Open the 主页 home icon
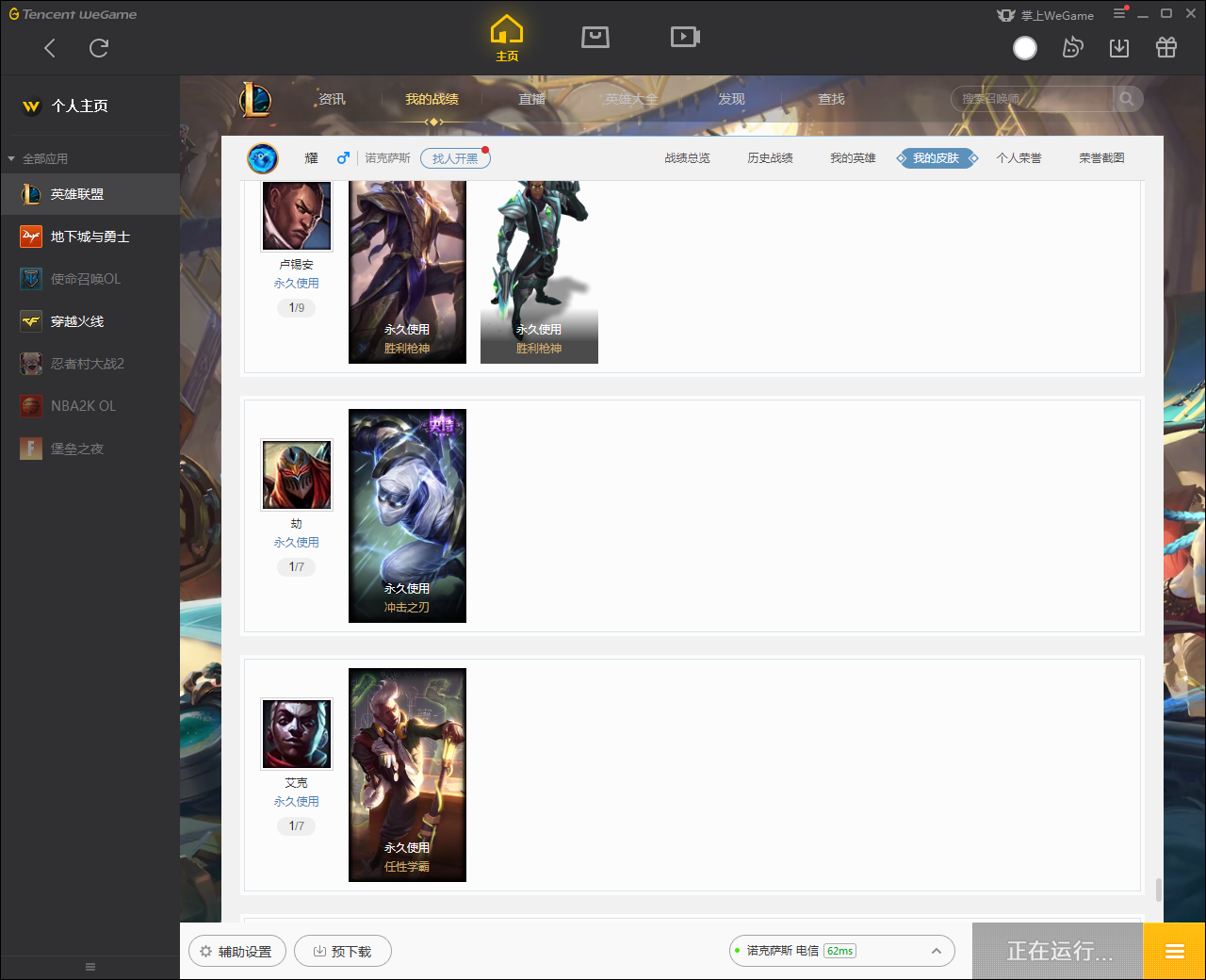The width and height of the screenshot is (1206, 980). click(507, 39)
